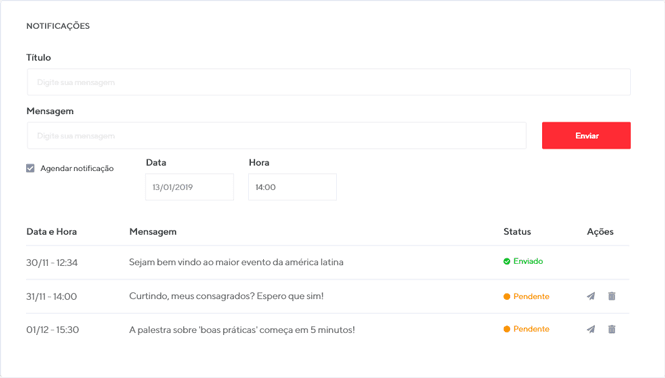Click Pendente text in the 01/12 row
The image size is (665, 378).
[x=531, y=329]
